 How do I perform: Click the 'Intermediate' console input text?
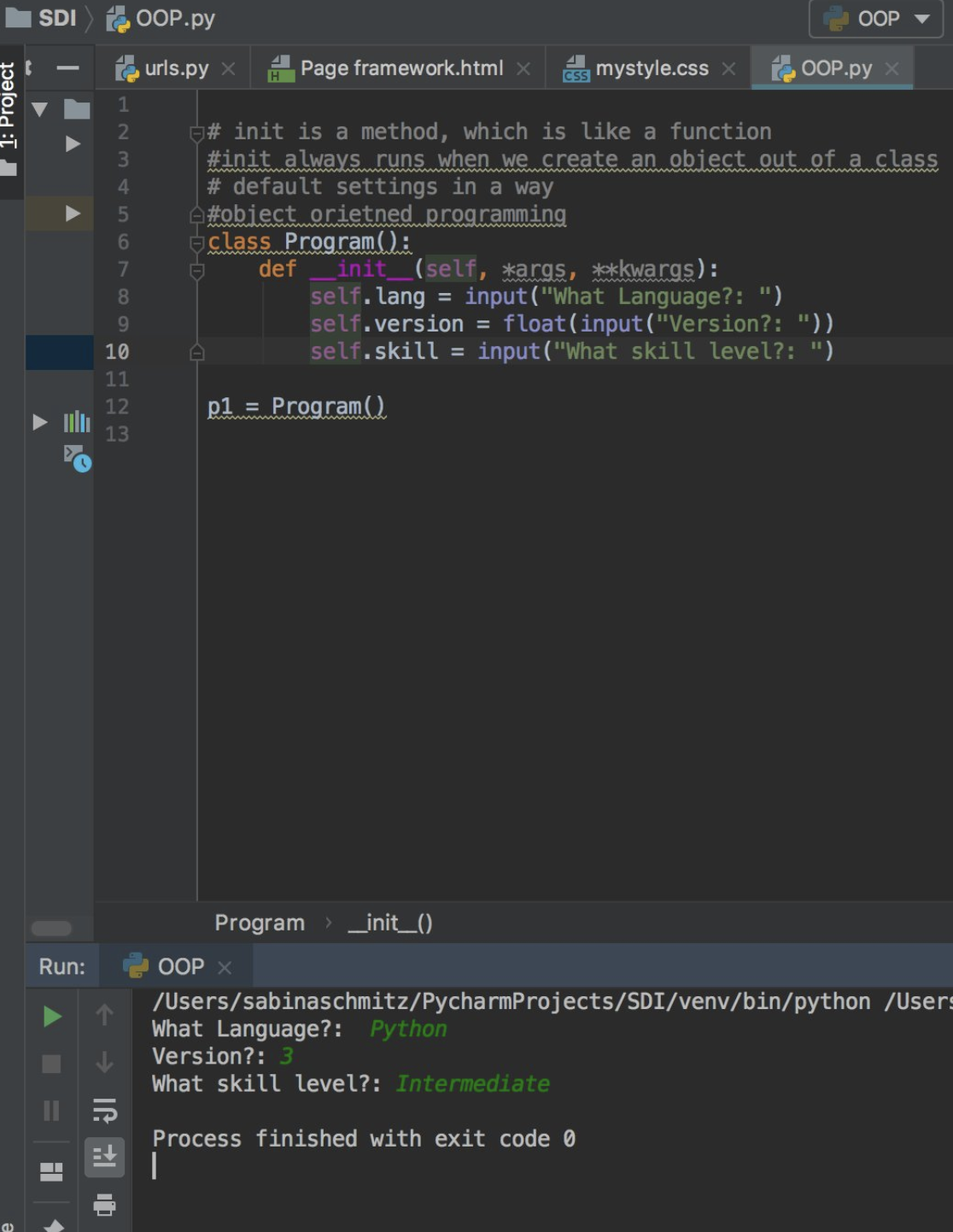click(472, 1084)
